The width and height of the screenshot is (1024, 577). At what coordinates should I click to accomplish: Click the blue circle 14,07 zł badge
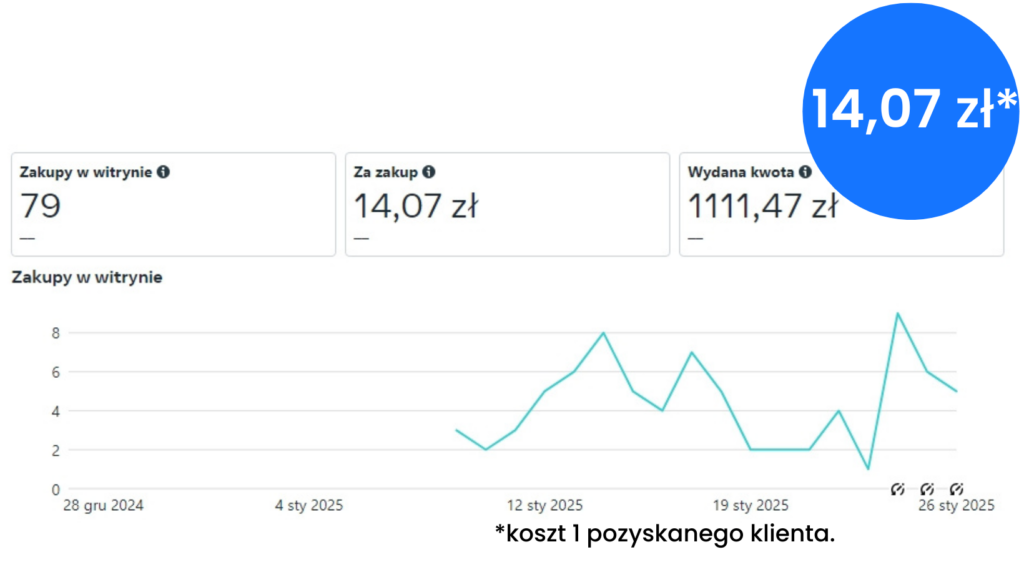point(912,110)
